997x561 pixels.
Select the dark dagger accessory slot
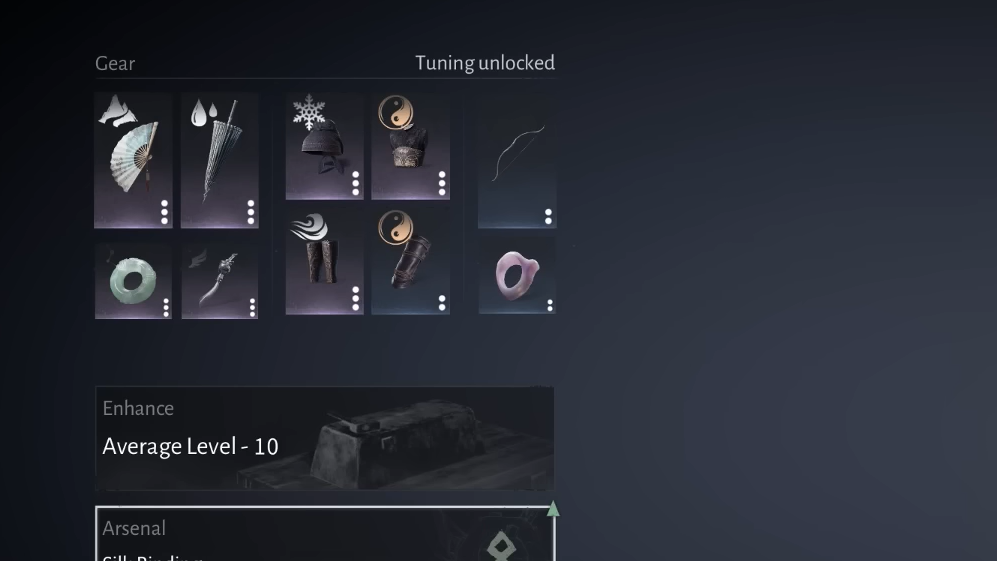pyautogui.click(x=219, y=281)
